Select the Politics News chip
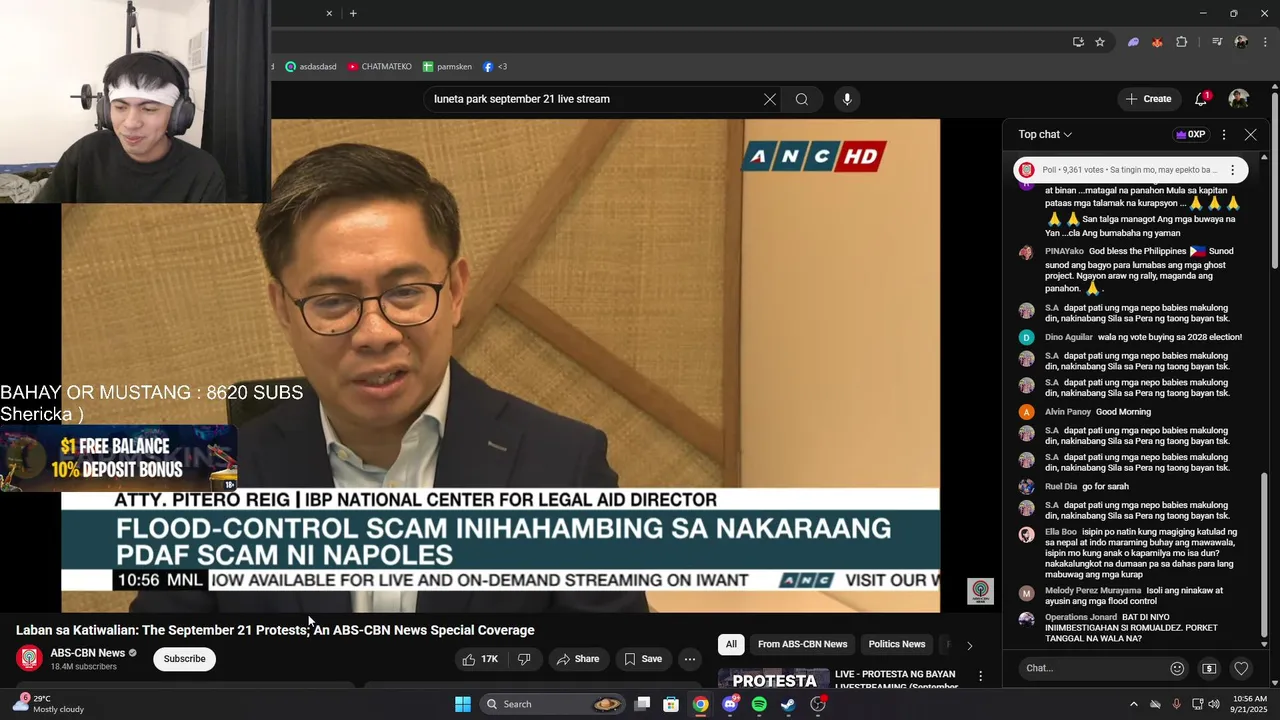The width and height of the screenshot is (1280, 720). (897, 644)
